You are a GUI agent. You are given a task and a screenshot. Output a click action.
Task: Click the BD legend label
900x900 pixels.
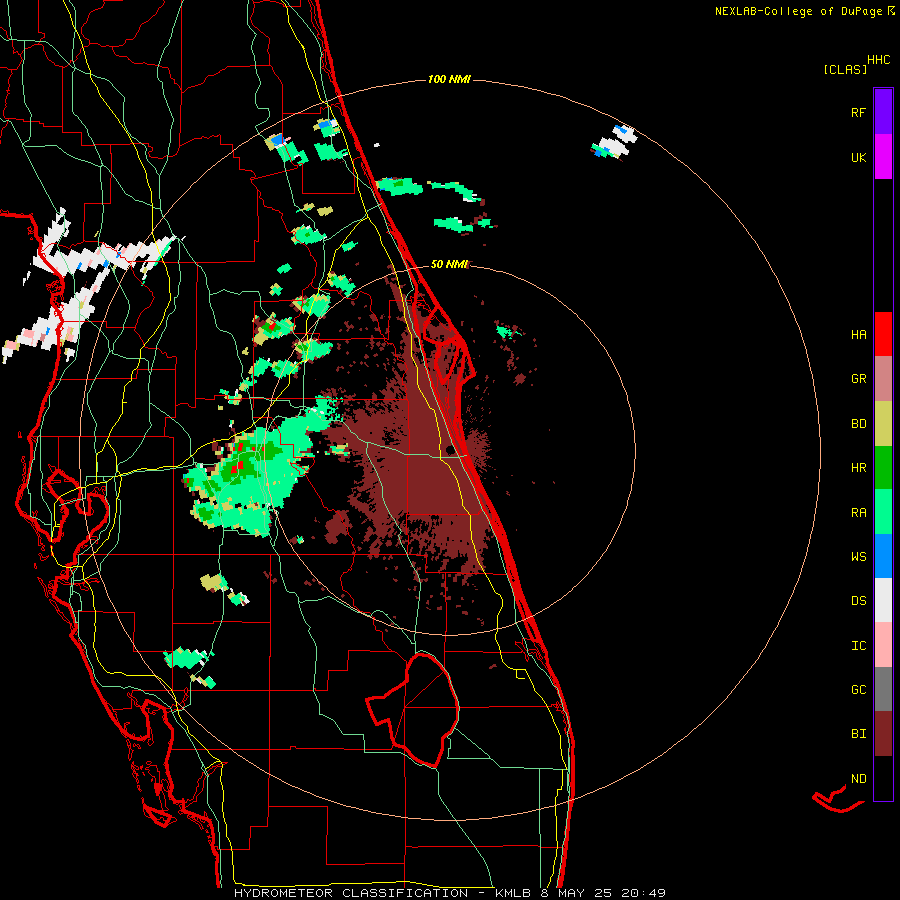859,424
